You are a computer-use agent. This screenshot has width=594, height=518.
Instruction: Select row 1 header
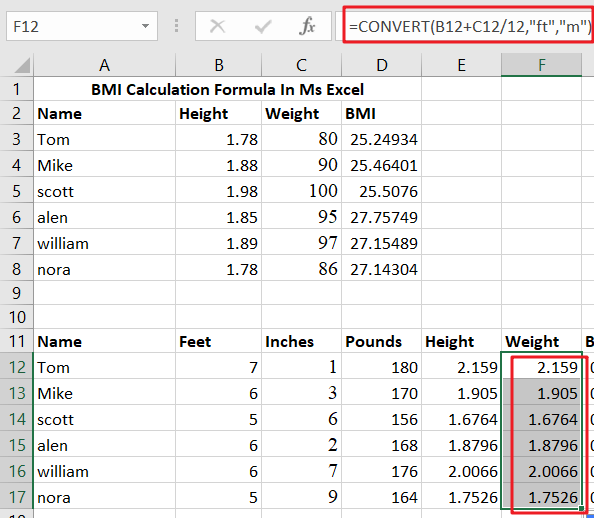click(16, 89)
